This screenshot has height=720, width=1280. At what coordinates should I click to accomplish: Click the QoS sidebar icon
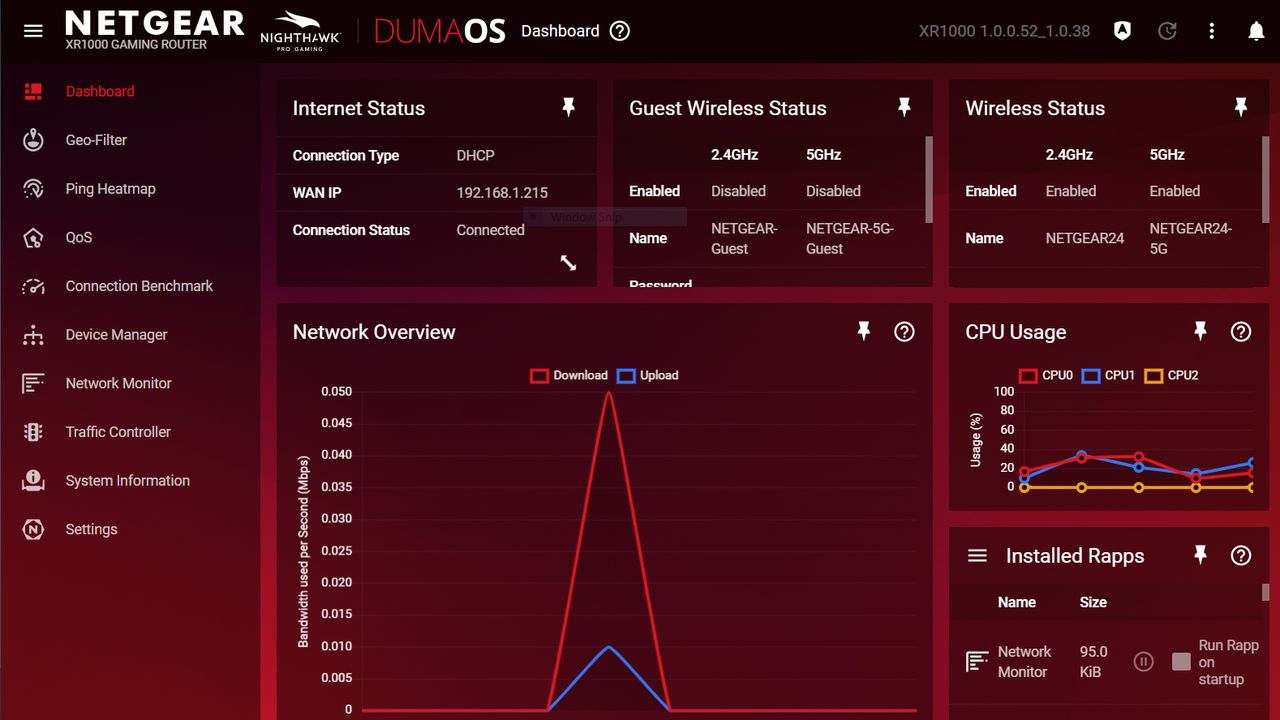tap(33, 238)
